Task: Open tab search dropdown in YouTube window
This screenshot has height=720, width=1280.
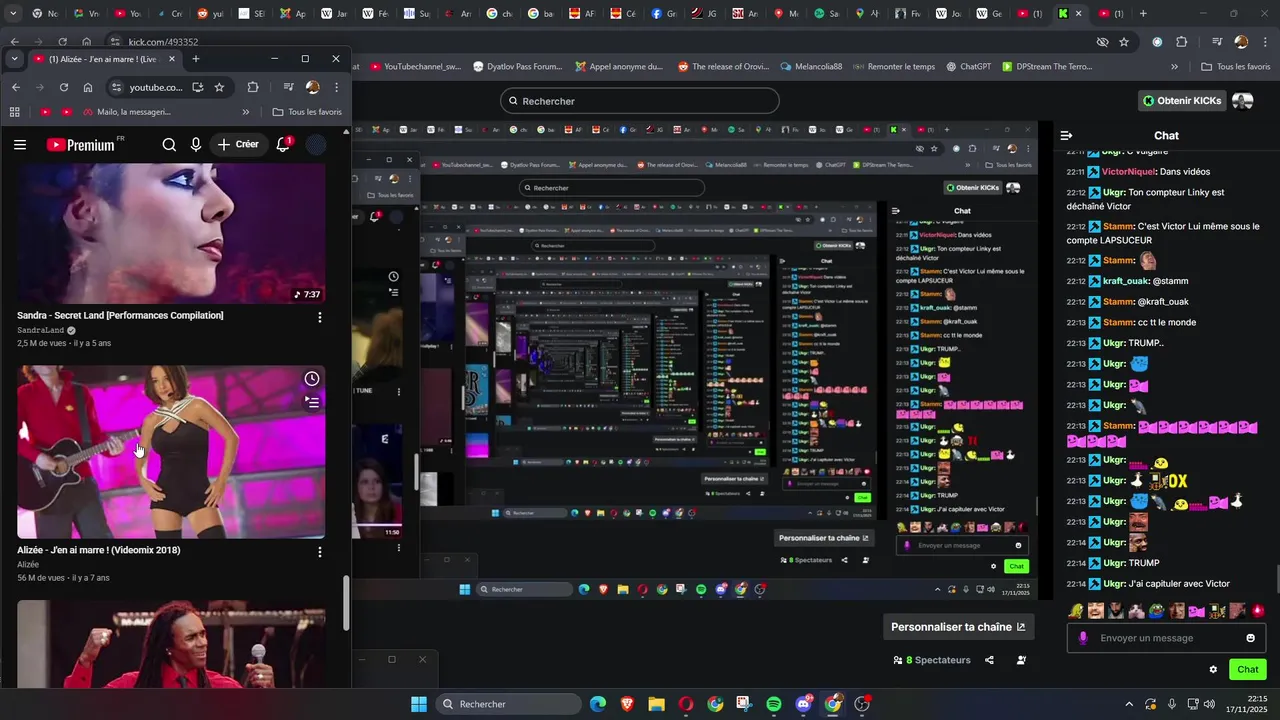Action: click(x=14, y=59)
